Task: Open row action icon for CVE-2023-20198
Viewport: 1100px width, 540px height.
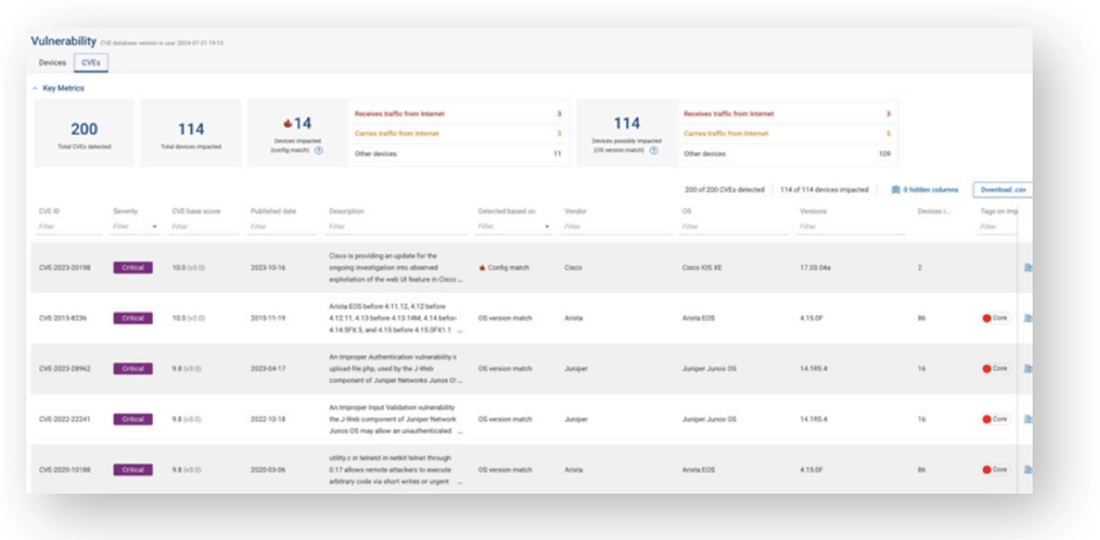Action: [1027, 268]
